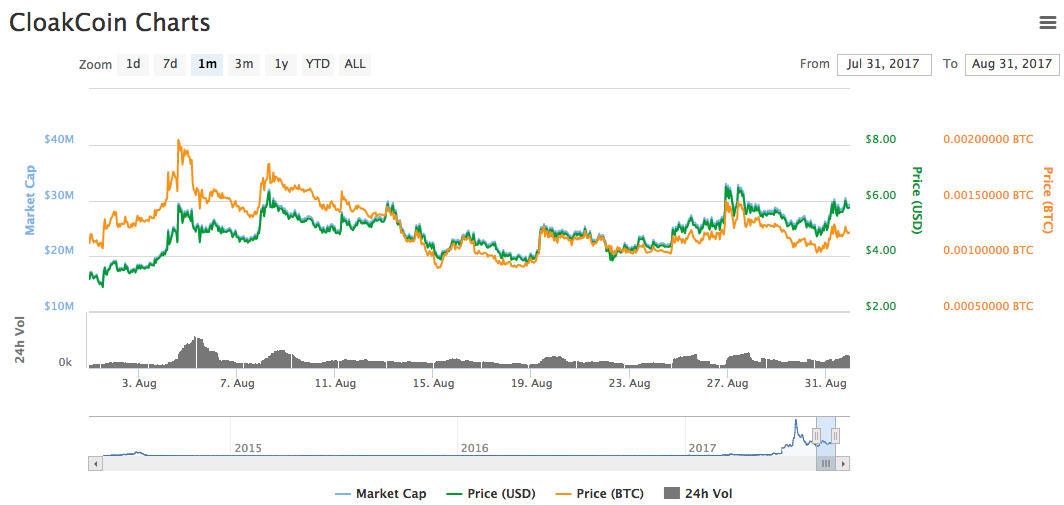1064x505 pixels.
Task: Click the From date field
Action: click(x=884, y=64)
